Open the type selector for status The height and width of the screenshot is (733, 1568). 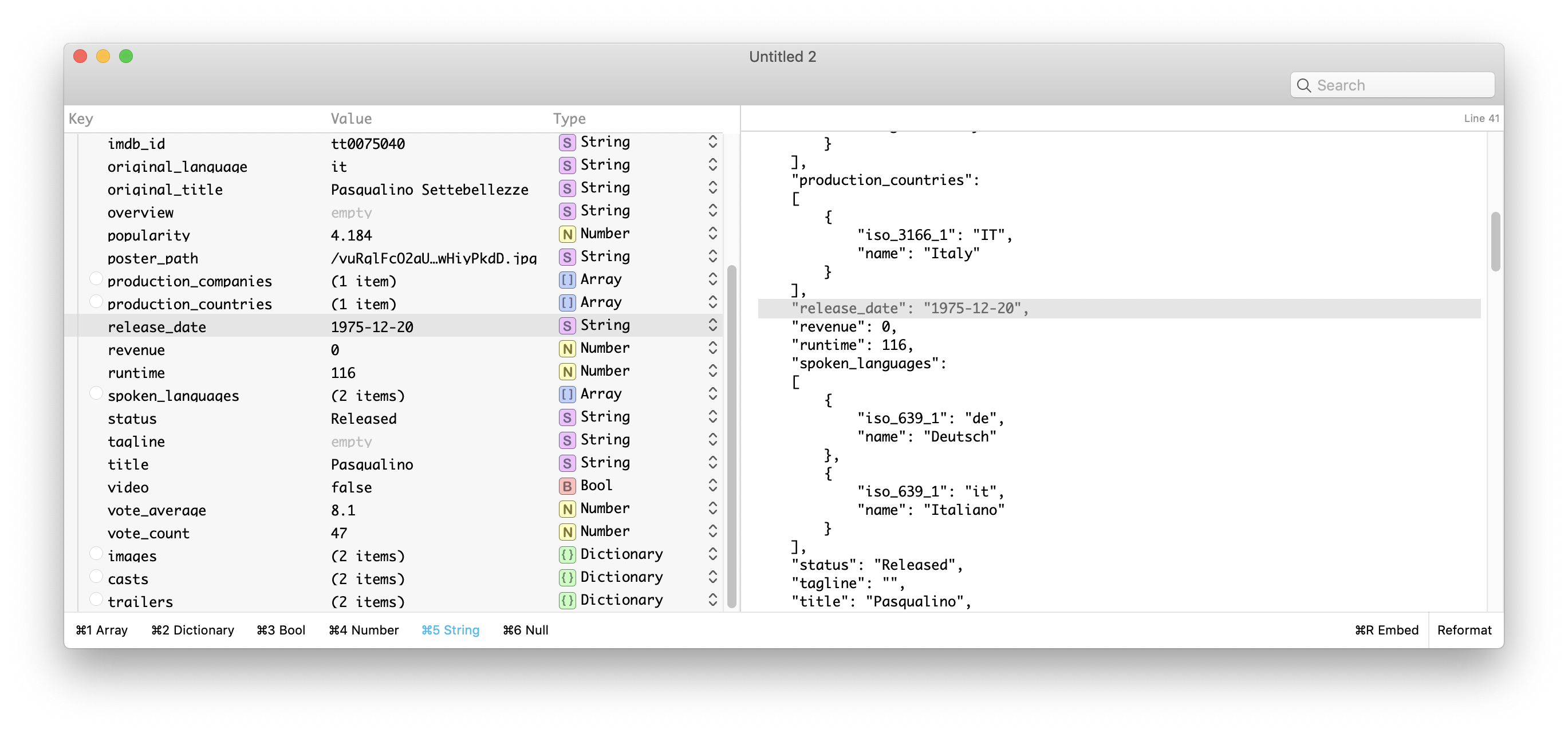click(x=712, y=417)
